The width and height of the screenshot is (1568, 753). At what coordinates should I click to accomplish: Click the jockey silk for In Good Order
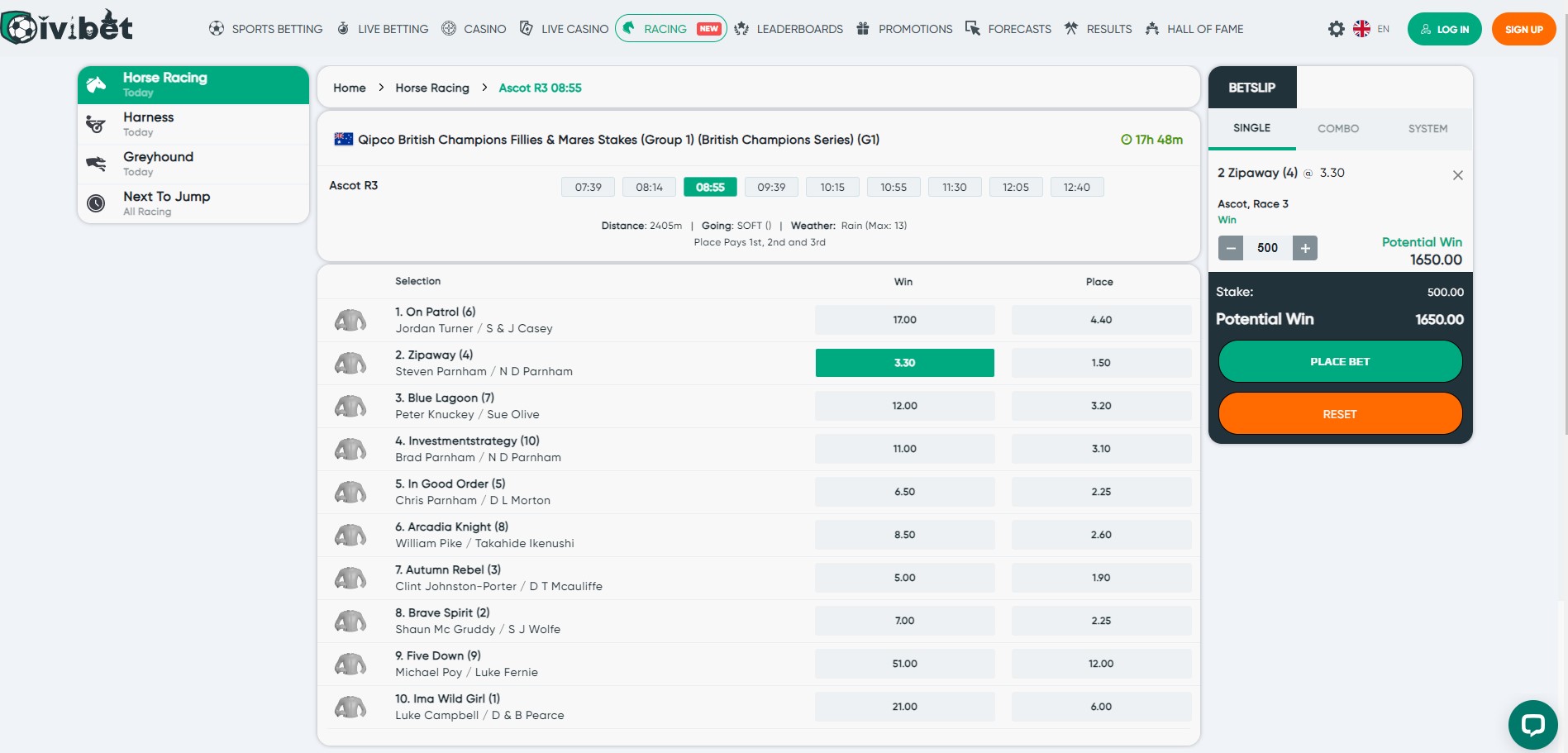[350, 492]
